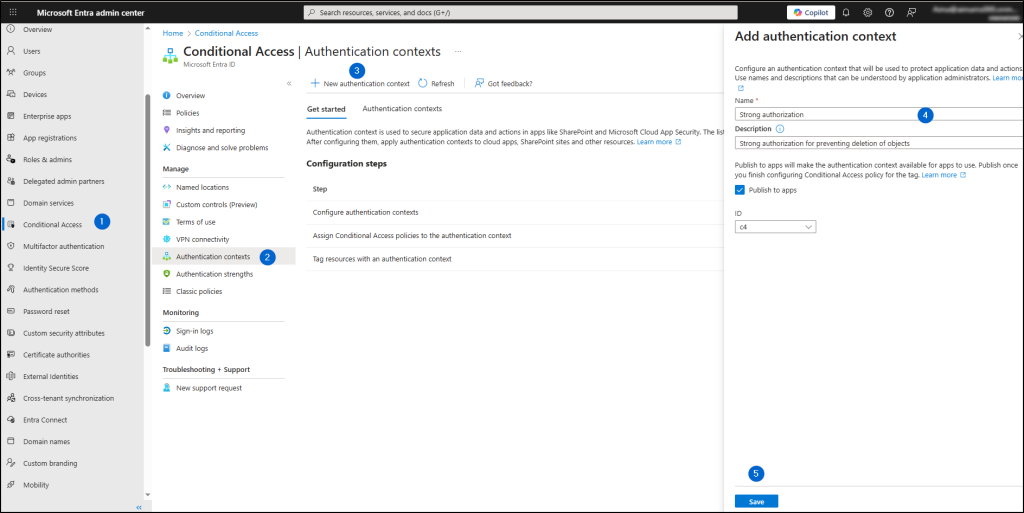The width and height of the screenshot is (1024, 513).
Task: Open the app launcher waffle icon
Action: pos(12,12)
